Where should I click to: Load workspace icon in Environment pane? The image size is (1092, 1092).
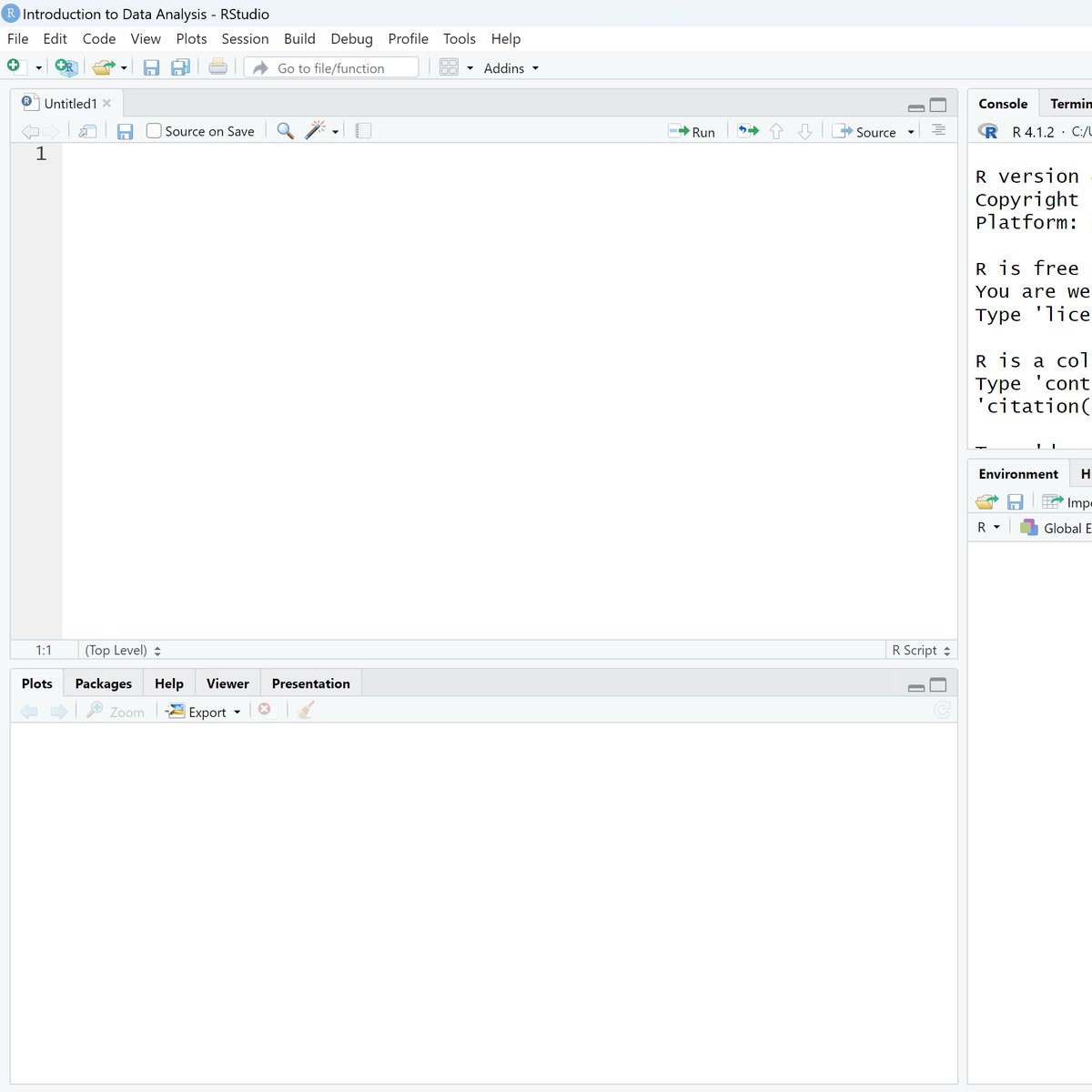coord(986,501)
